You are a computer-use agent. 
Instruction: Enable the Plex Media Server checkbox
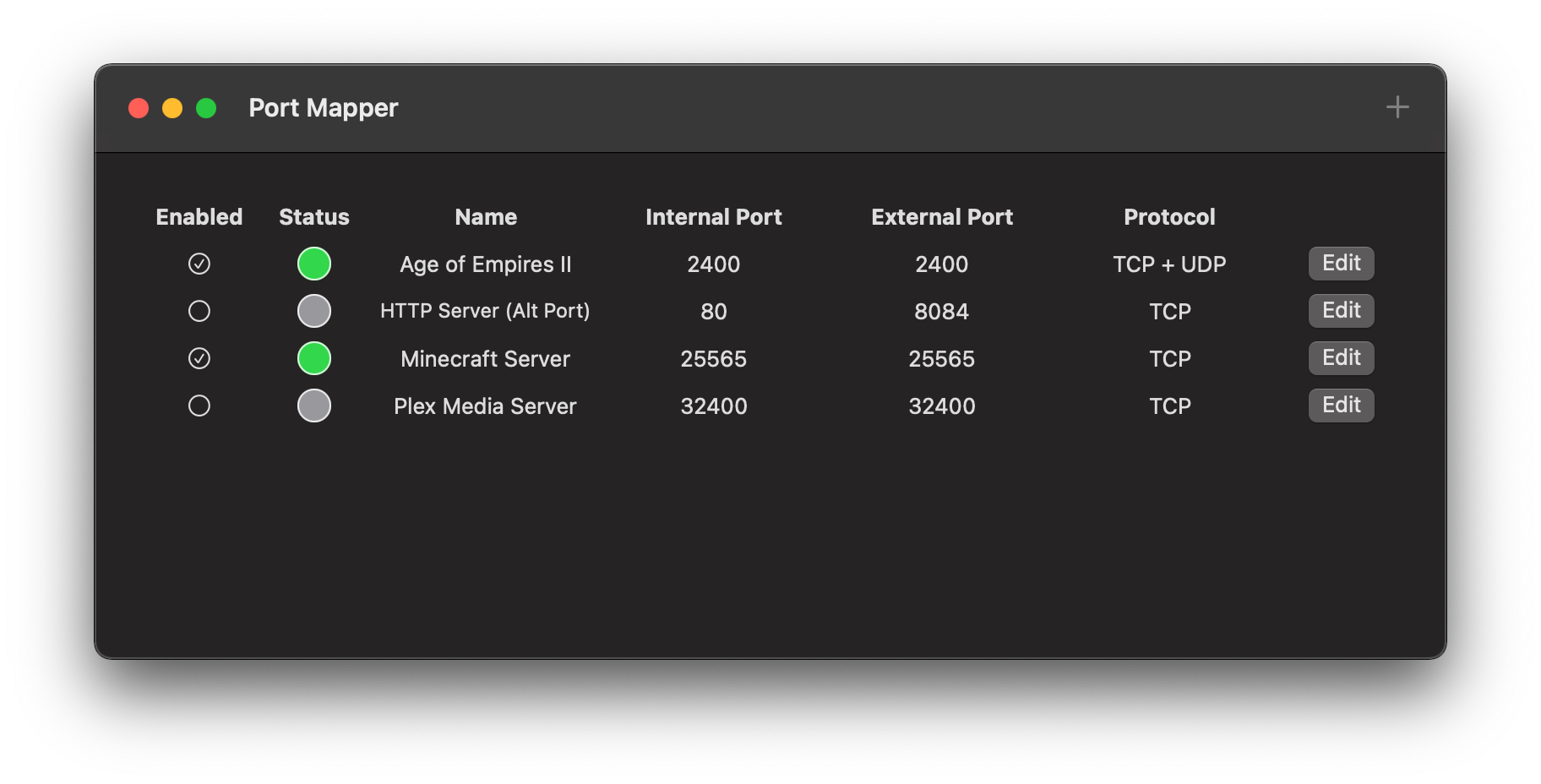(x=199, y=406)
